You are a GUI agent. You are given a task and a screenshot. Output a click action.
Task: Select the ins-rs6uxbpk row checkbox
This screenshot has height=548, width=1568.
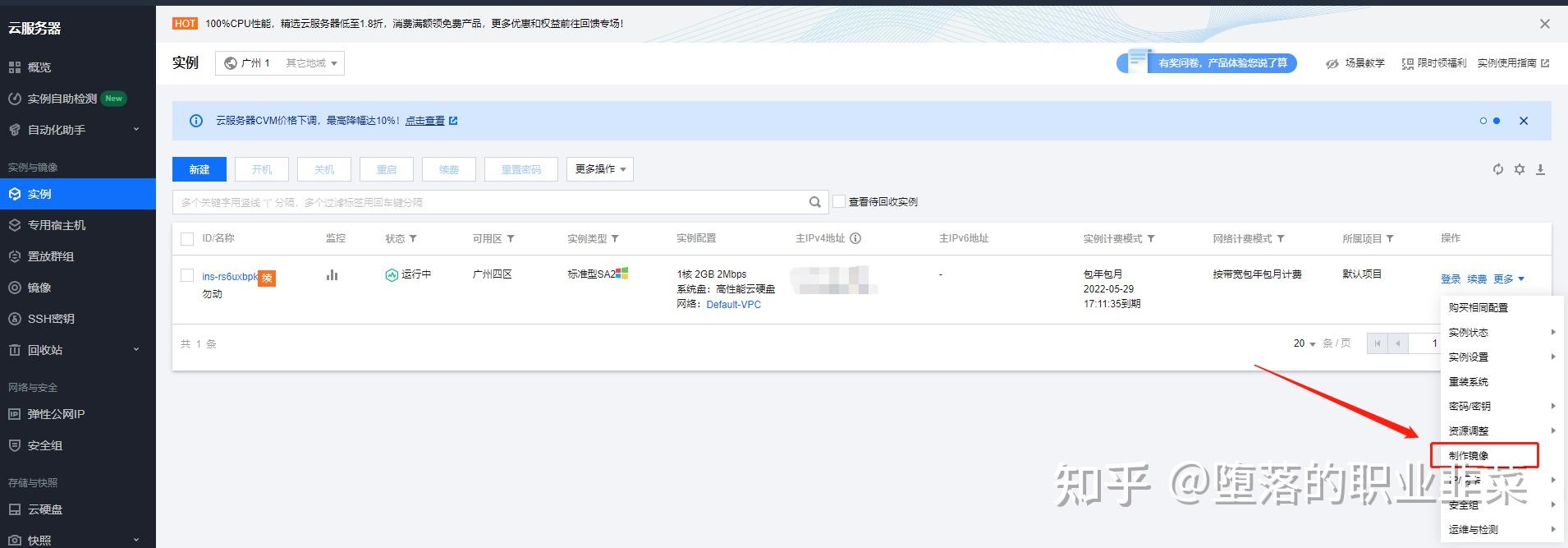(187, 276)
